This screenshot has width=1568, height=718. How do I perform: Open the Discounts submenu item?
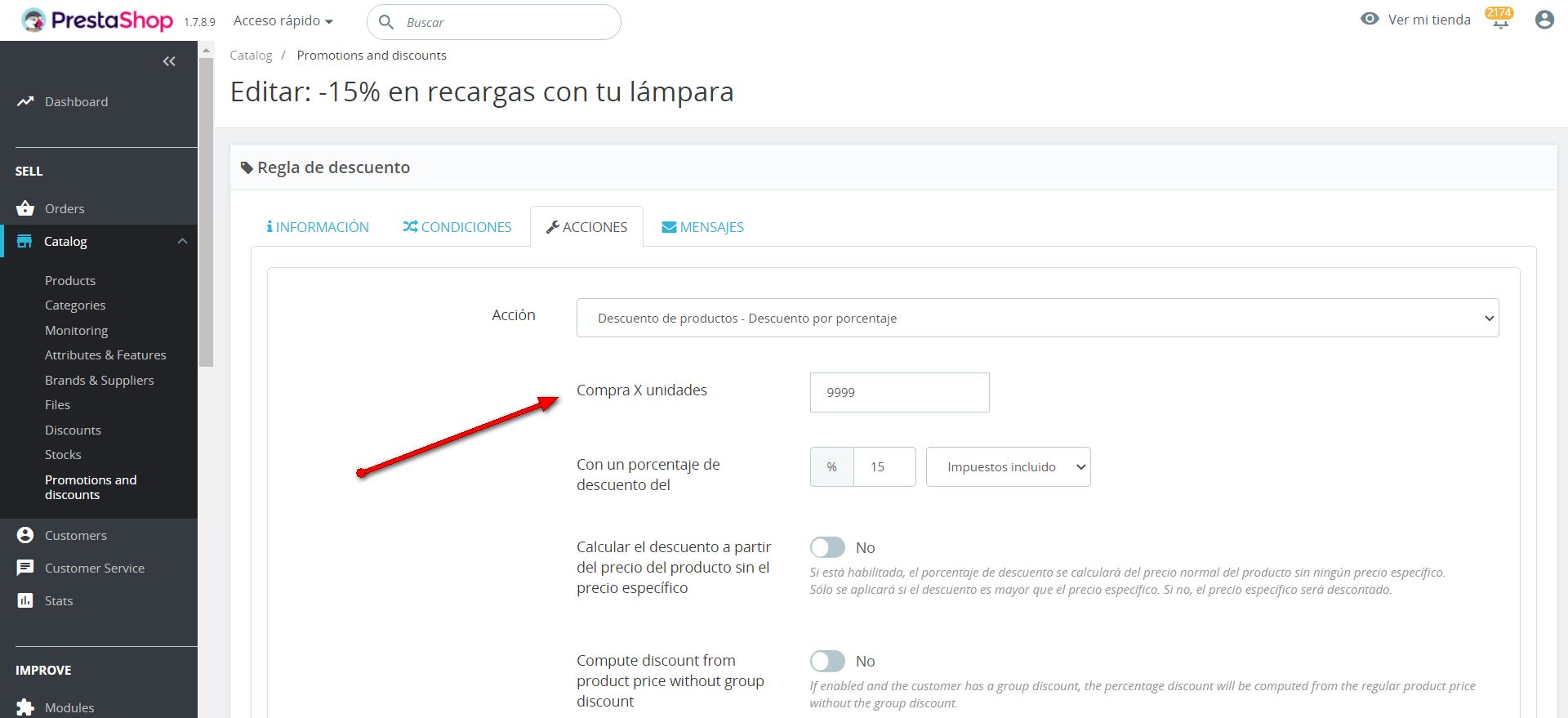pyautogui.click(x=73, y=430)
